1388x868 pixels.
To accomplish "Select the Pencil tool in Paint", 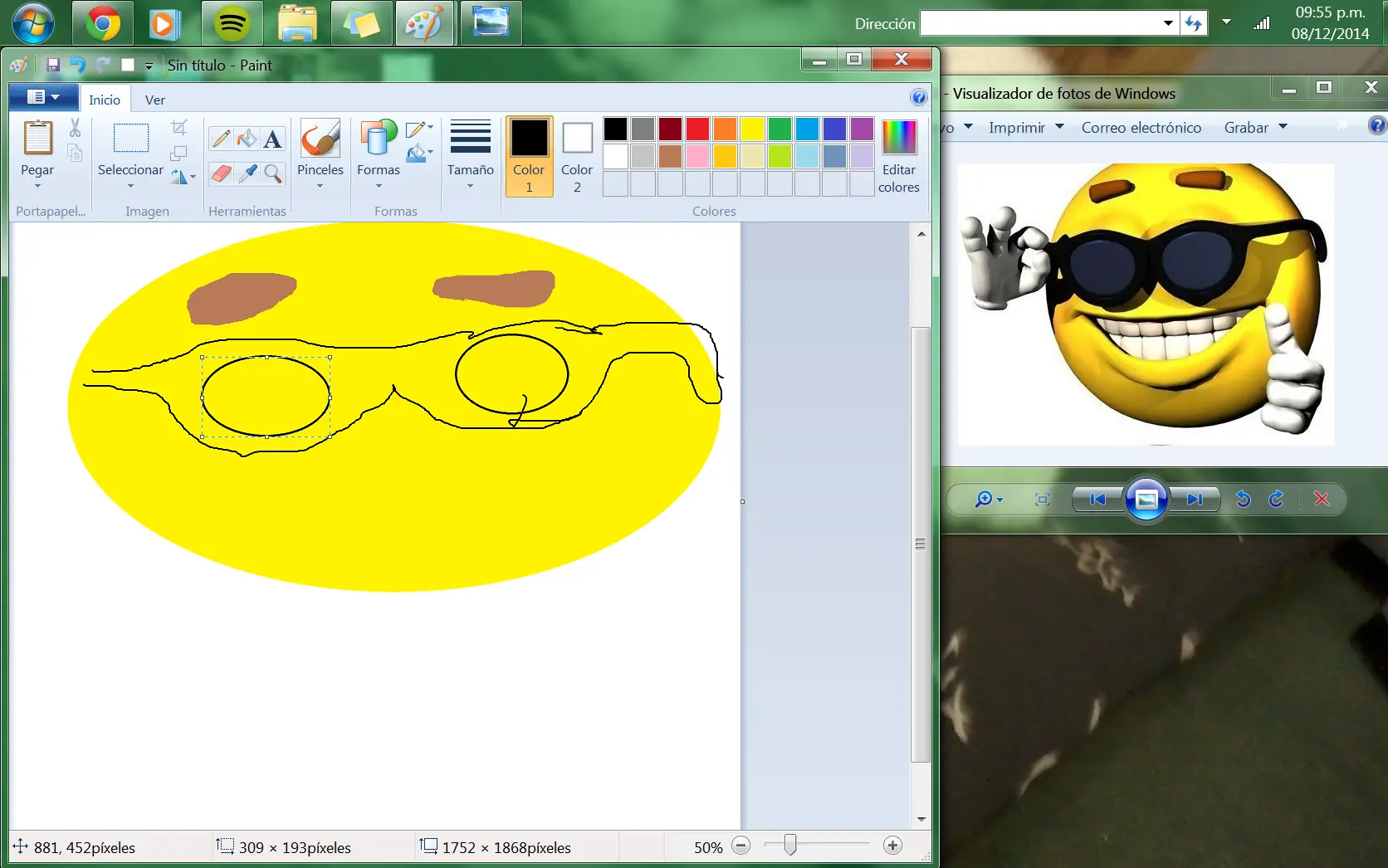I will click(221, 139).
